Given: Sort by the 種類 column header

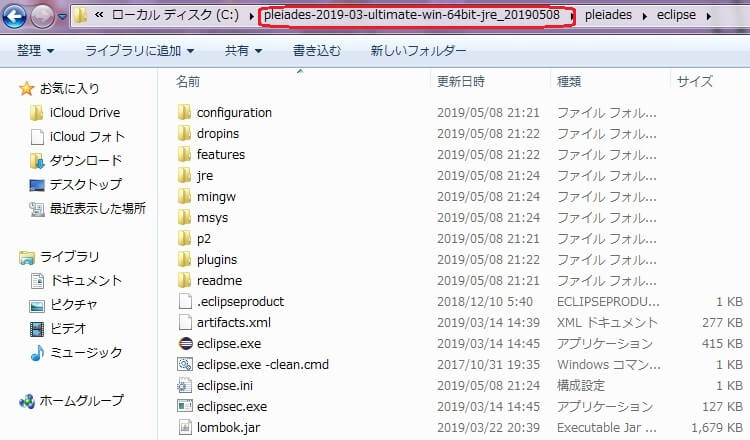Looking at the screenshot, I should [x=569, y=82].
